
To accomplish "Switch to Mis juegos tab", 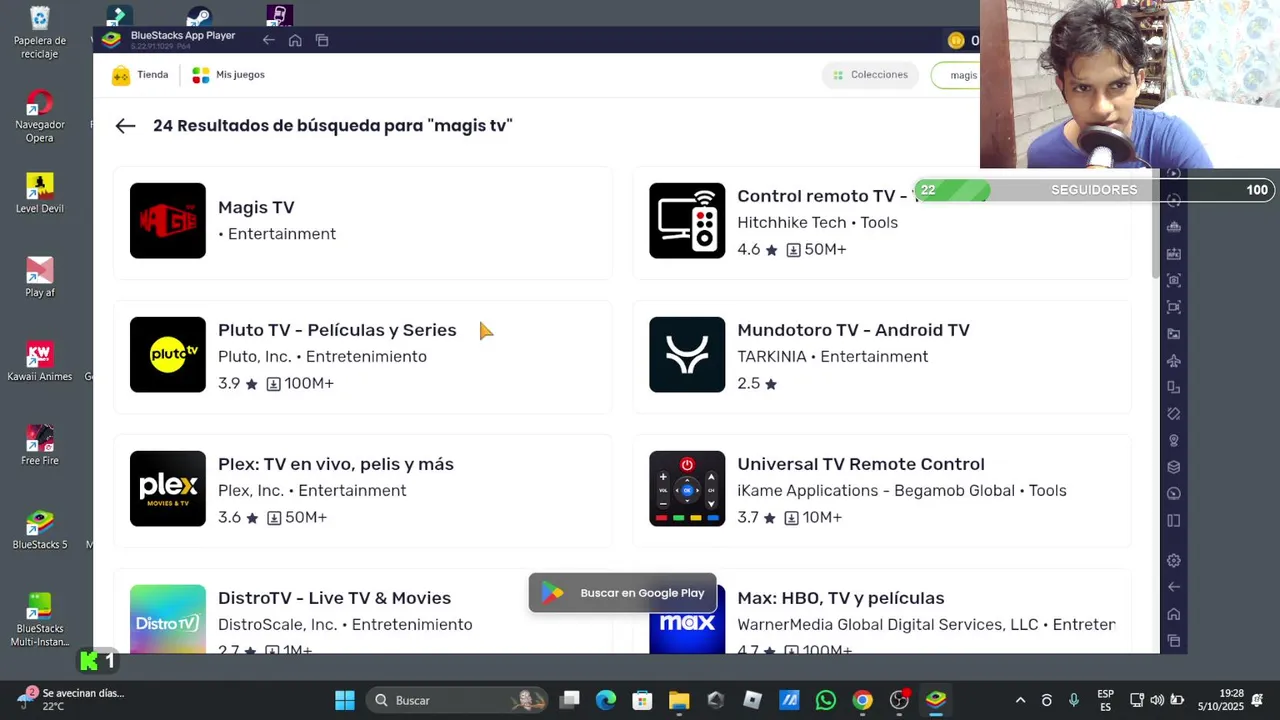I will (228, 75).
